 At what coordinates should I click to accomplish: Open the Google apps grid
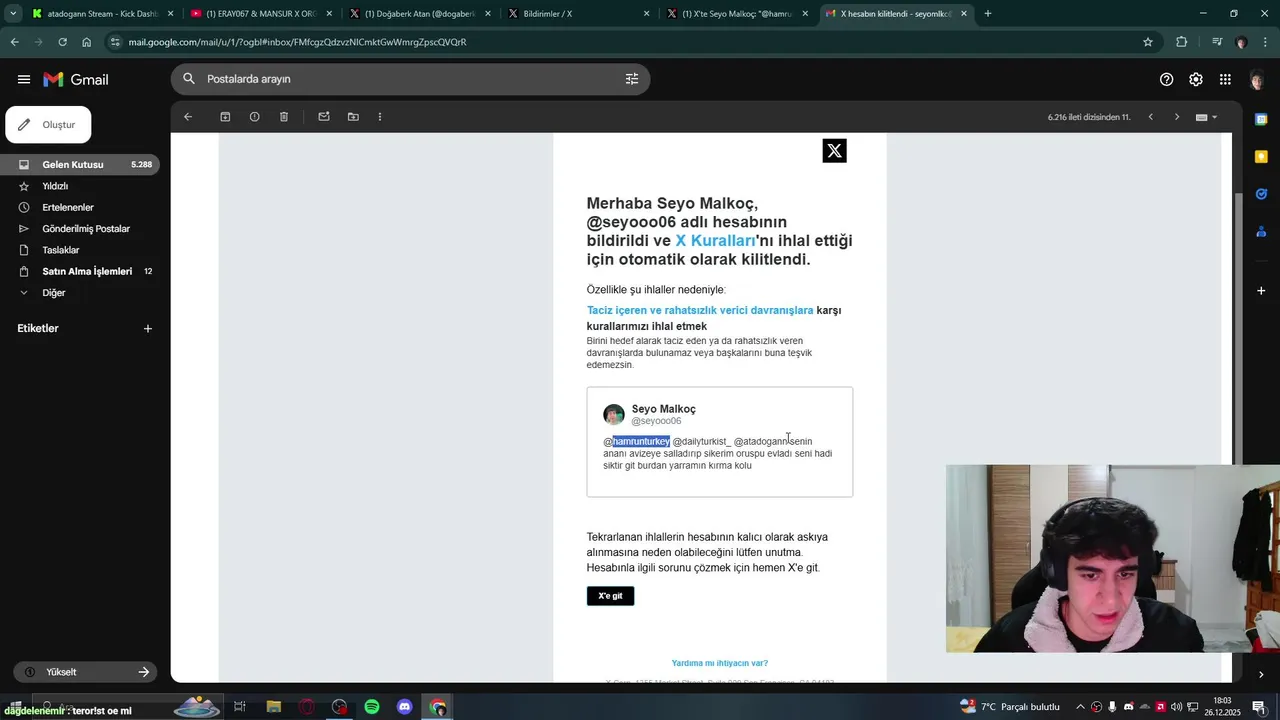(x=1225, y=79)
